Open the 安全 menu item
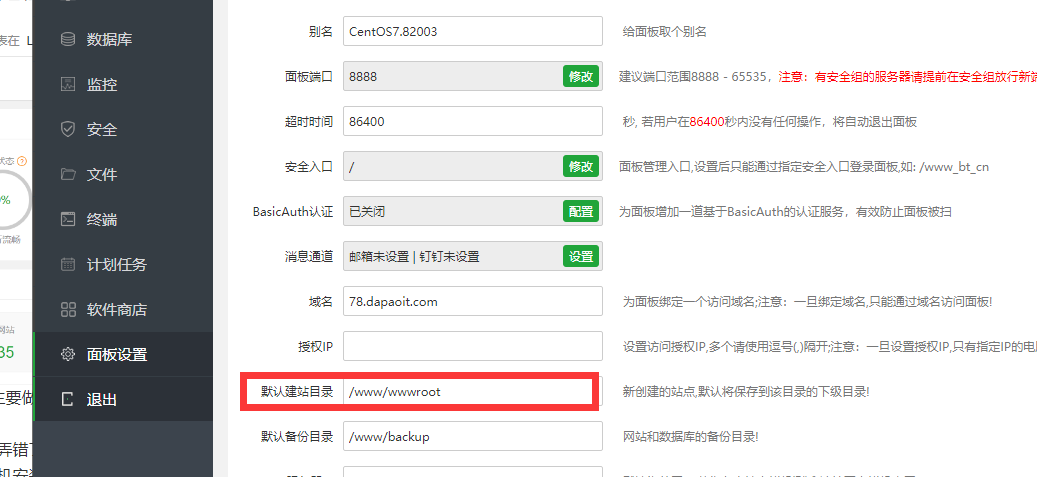This screenshot has width=1037, height=477. 122,130
